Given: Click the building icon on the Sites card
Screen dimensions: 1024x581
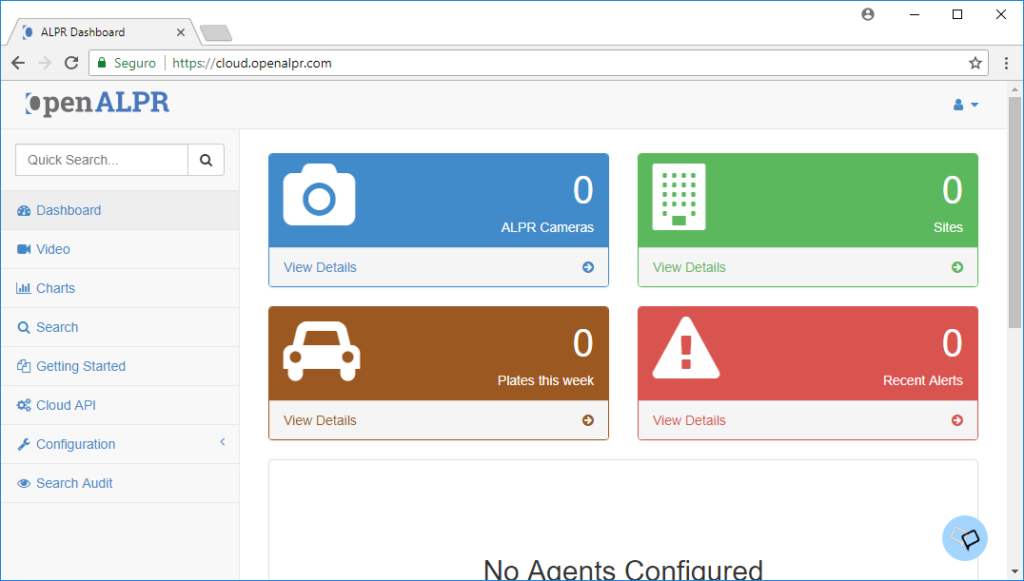Looking at the screenshot, I should tap(678, 197).
